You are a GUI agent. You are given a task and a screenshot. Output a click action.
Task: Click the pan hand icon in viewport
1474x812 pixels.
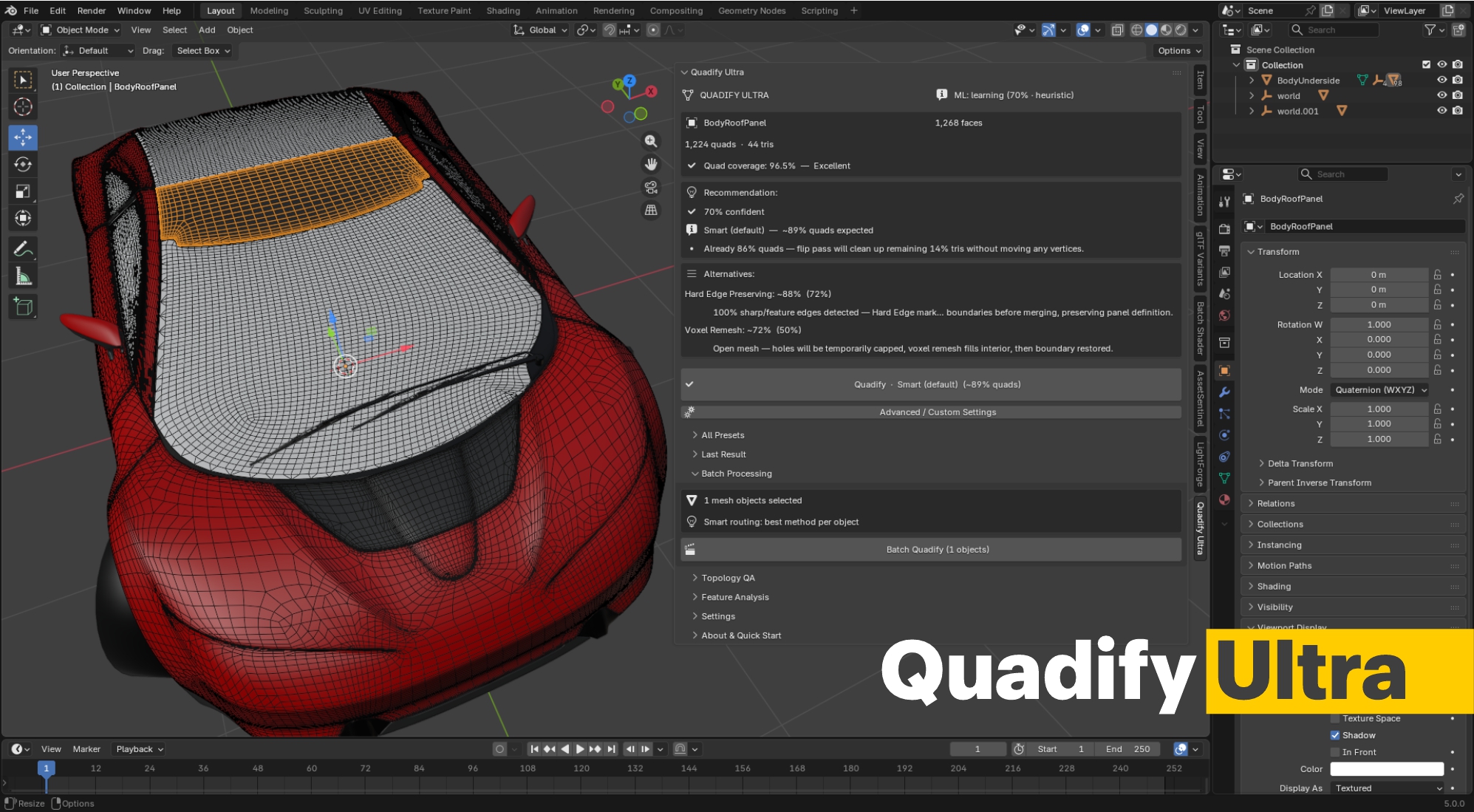click(x=651, y=164)
